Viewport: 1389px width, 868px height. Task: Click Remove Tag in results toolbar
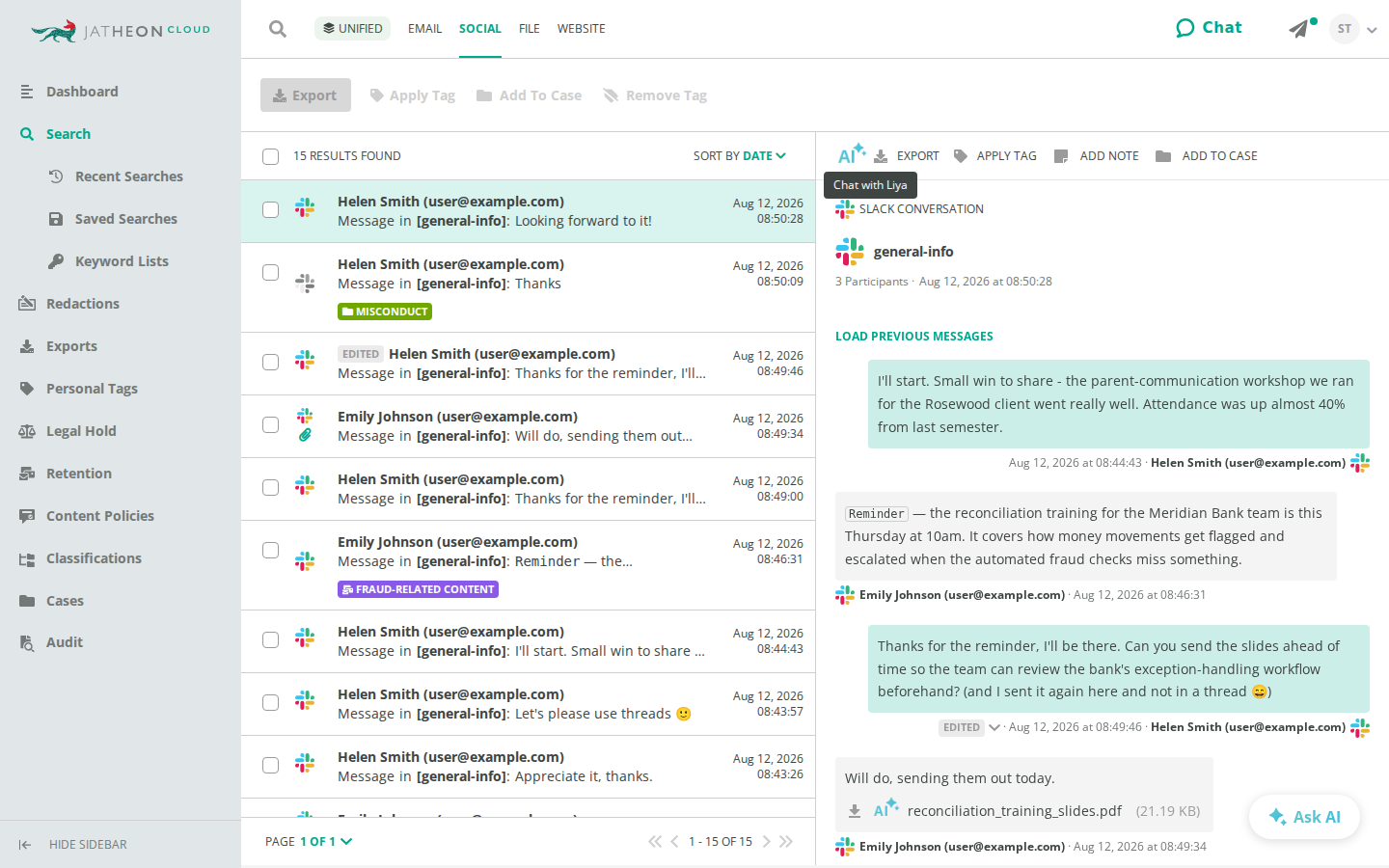click(x=655, y=95)
